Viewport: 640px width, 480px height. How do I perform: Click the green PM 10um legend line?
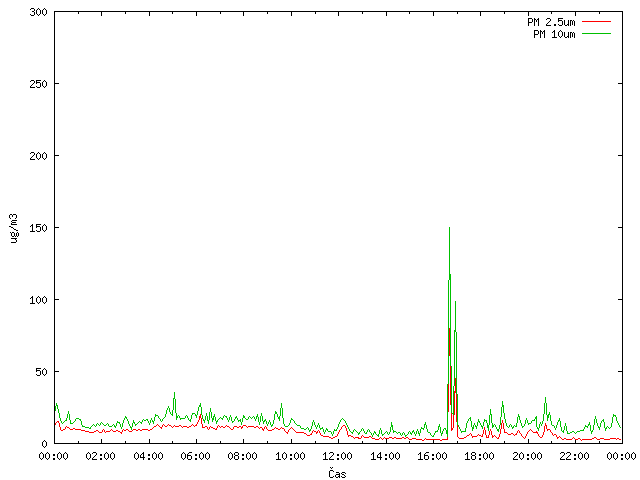[596, 34]
